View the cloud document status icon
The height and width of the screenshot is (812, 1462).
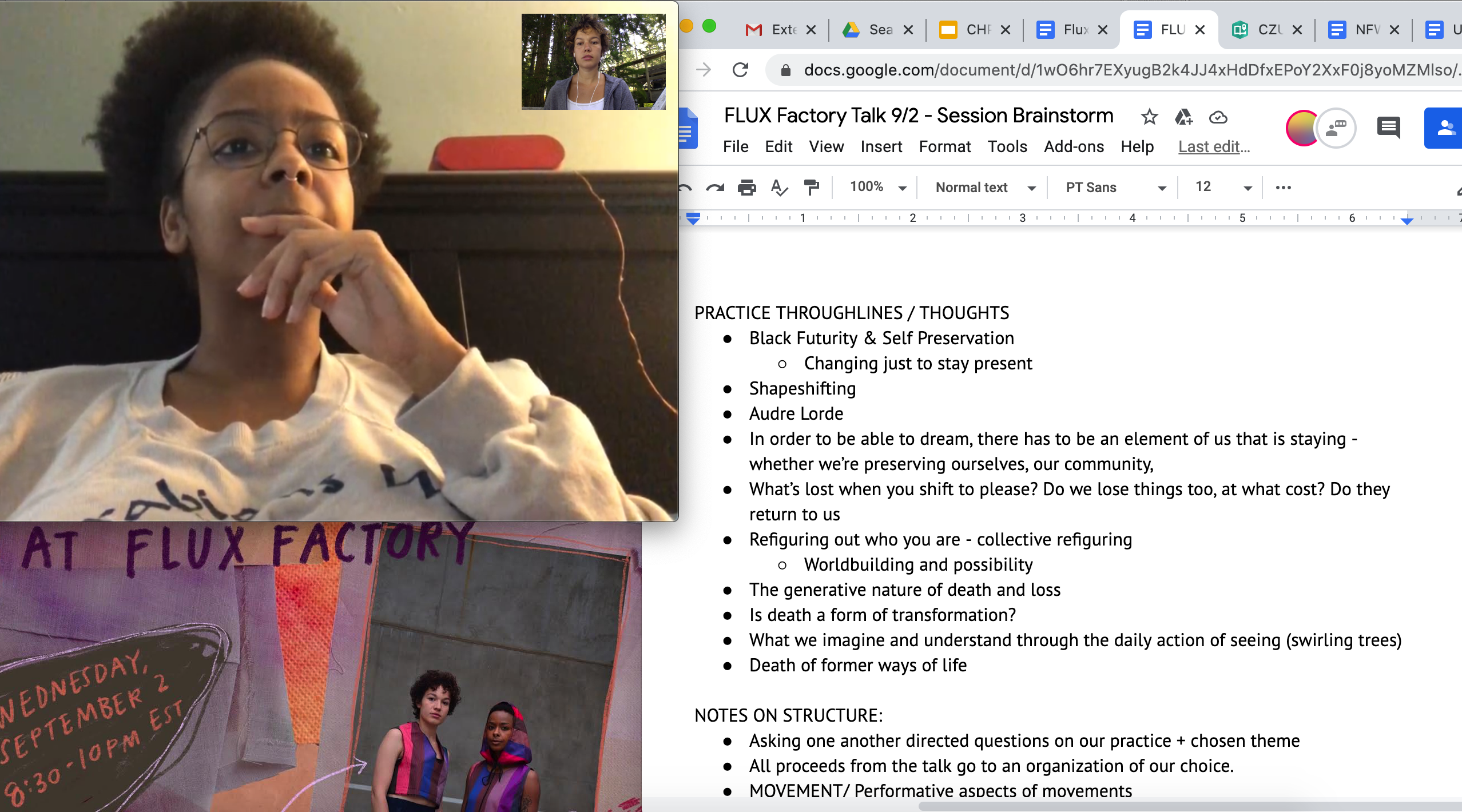[x=1218, y=117]
